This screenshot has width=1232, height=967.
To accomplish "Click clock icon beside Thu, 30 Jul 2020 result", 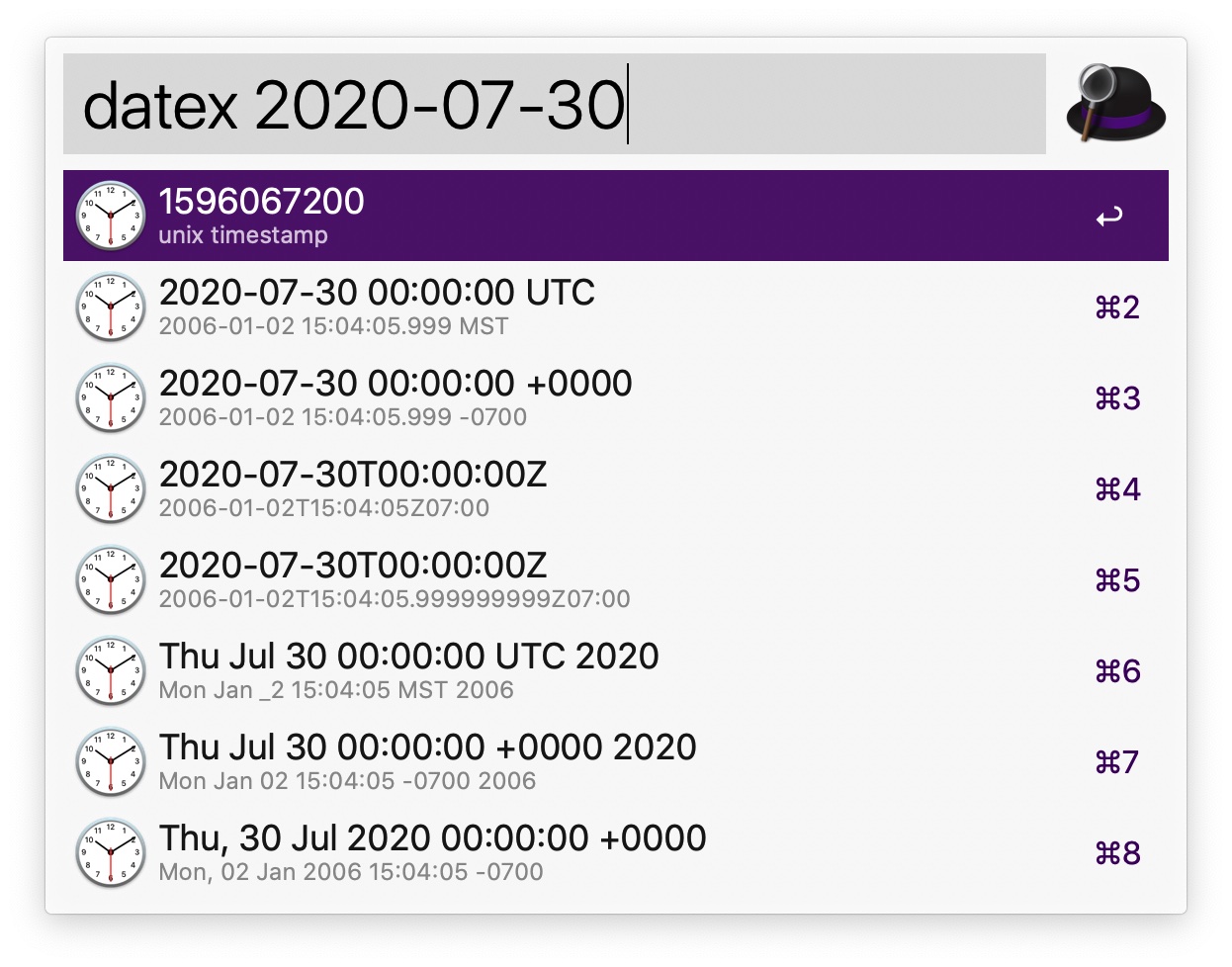I will (111, 851).
